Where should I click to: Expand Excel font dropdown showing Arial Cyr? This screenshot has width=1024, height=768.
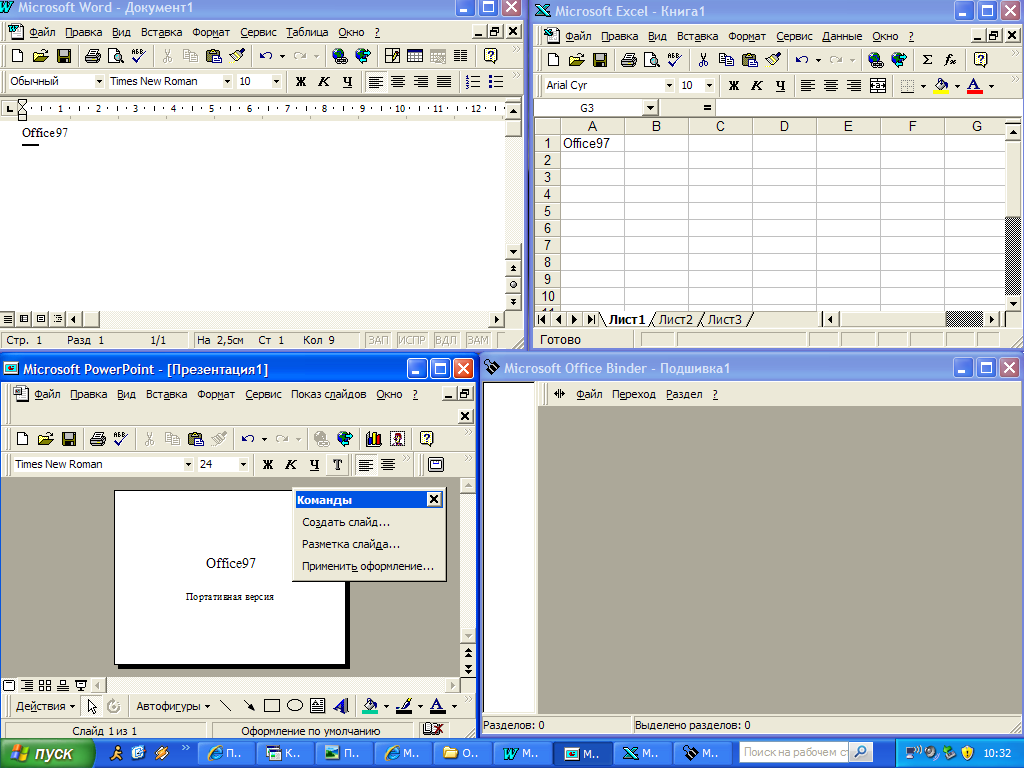(x=669, y=86)
